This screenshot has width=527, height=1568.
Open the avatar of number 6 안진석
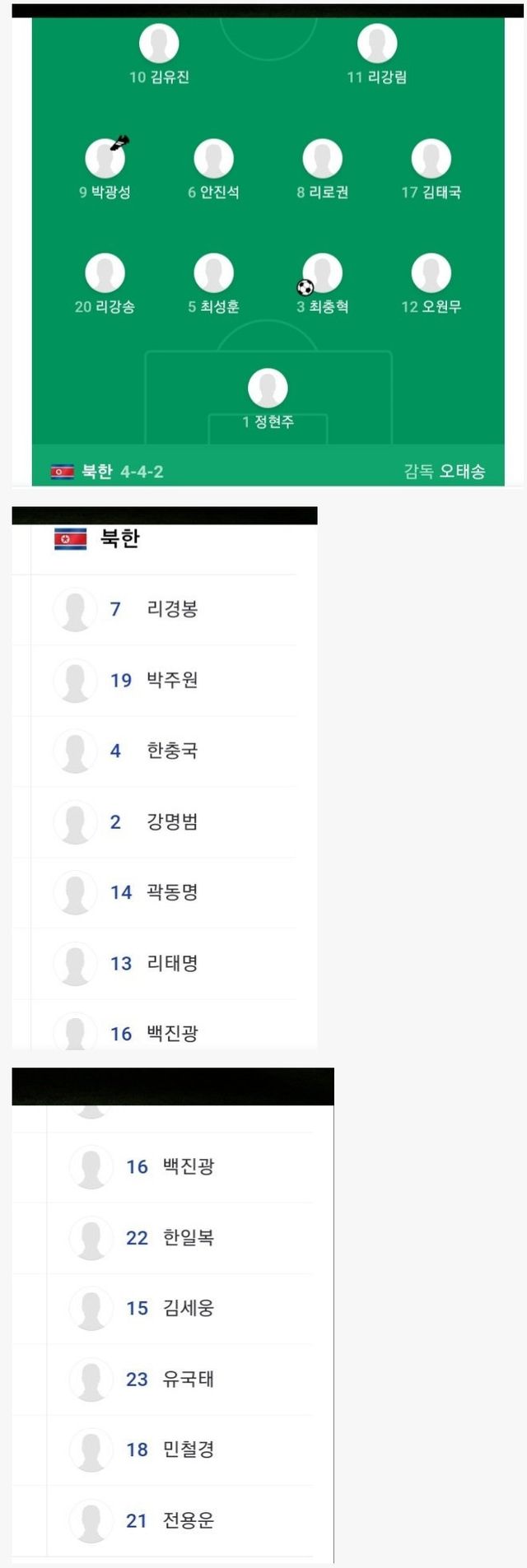tap(213, 159)
